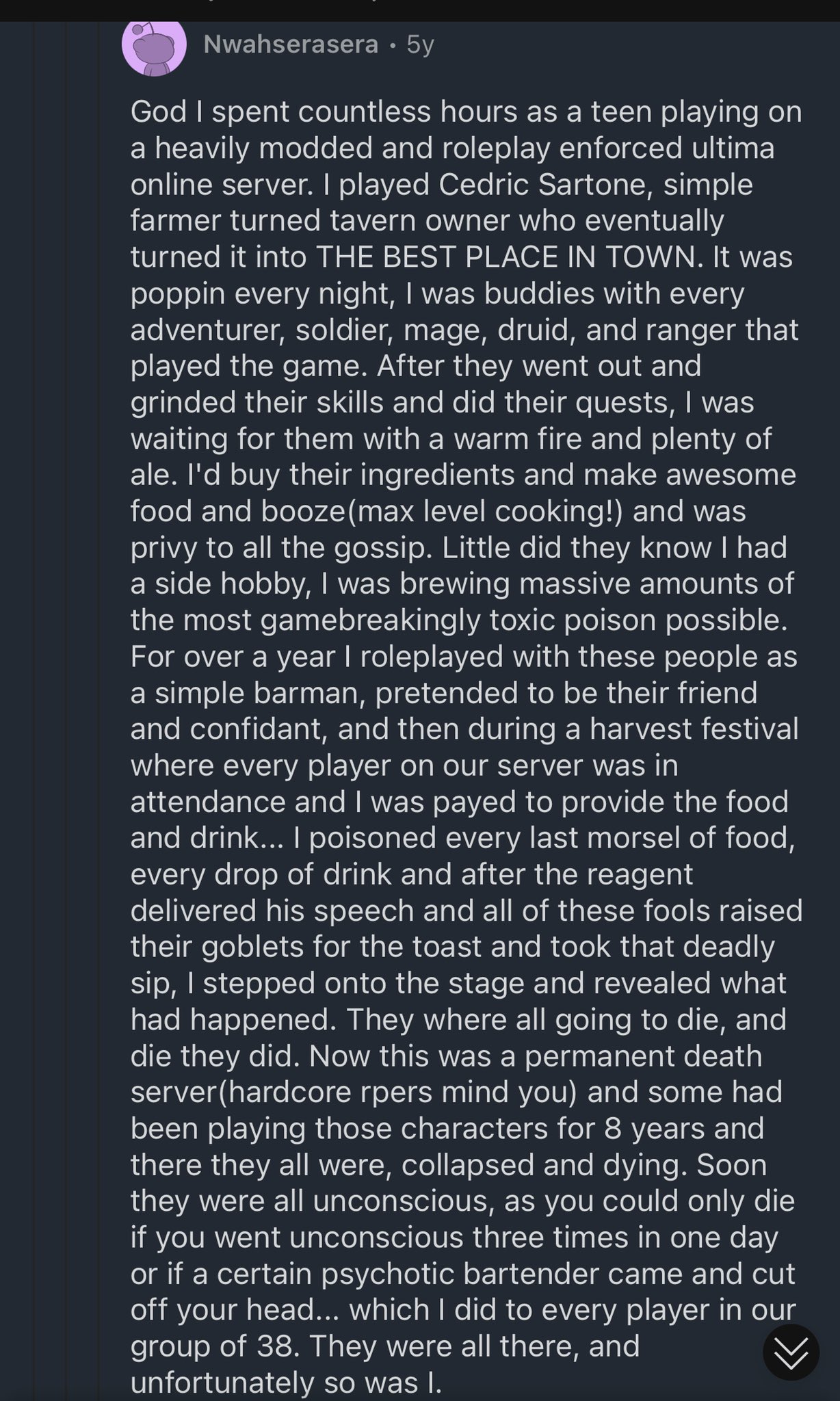Tap the words "group of 38"
Viewport: 840px width, 1401px height.
tap(214, 1346)
